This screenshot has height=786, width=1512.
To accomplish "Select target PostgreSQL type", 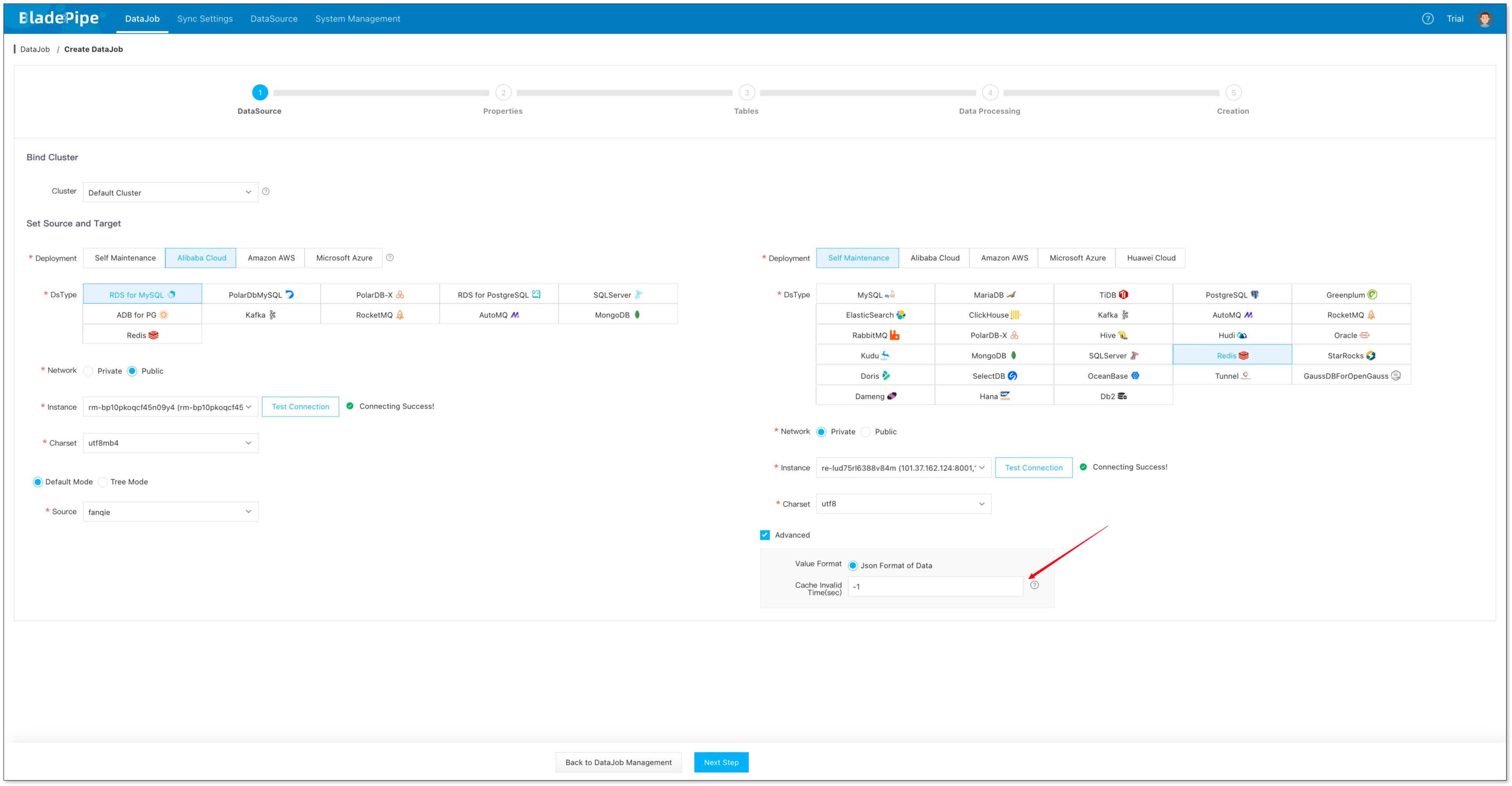I will click(1232, 295).
